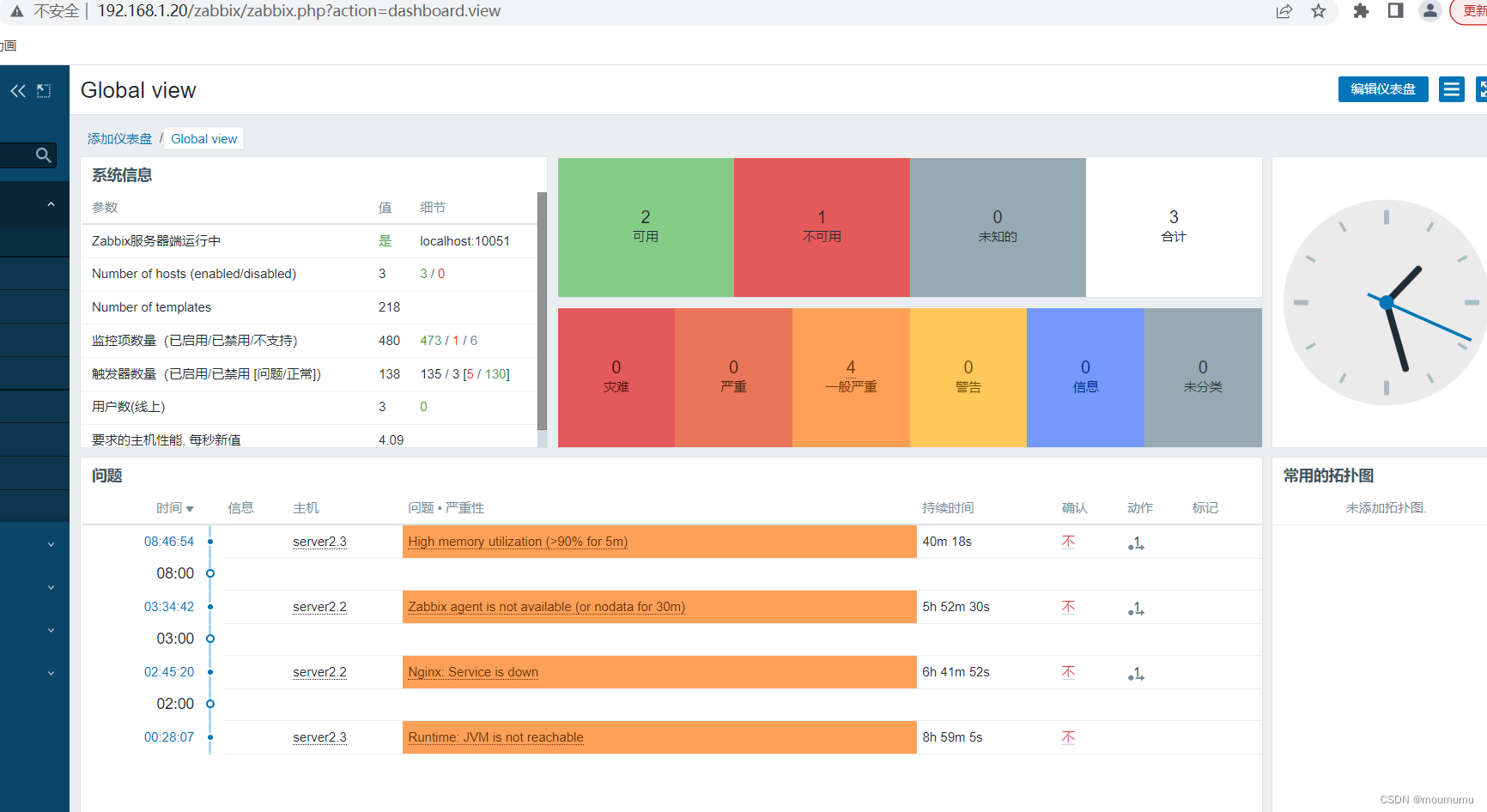Image resolution: width=1487 pixels, height=812 pixels.
Task: Click the 02:00 timeline hour marker
Action: 175,704
